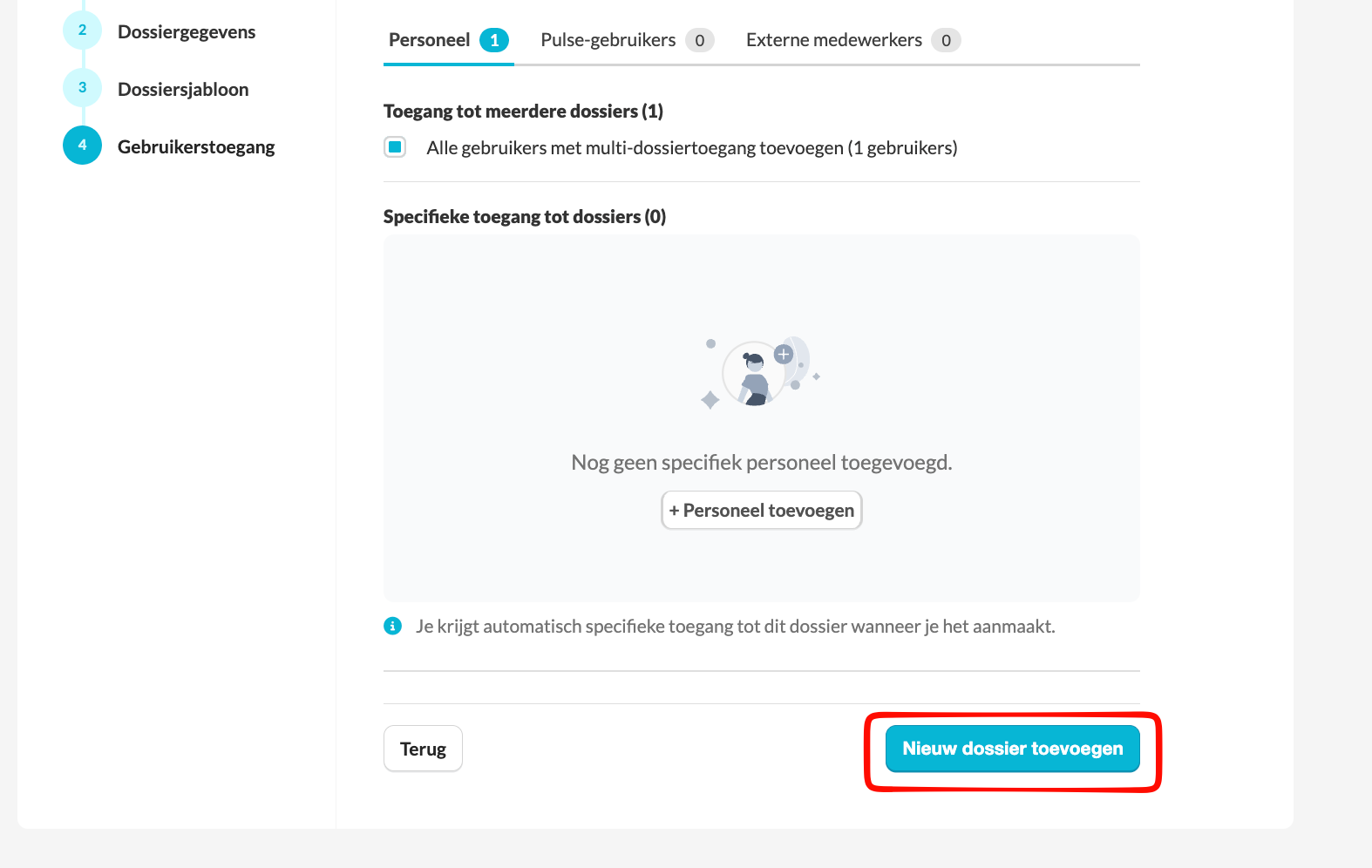The image size is (1372, 868).
Task: Click the step 4 circle icon
Action: tap(83, 146)
